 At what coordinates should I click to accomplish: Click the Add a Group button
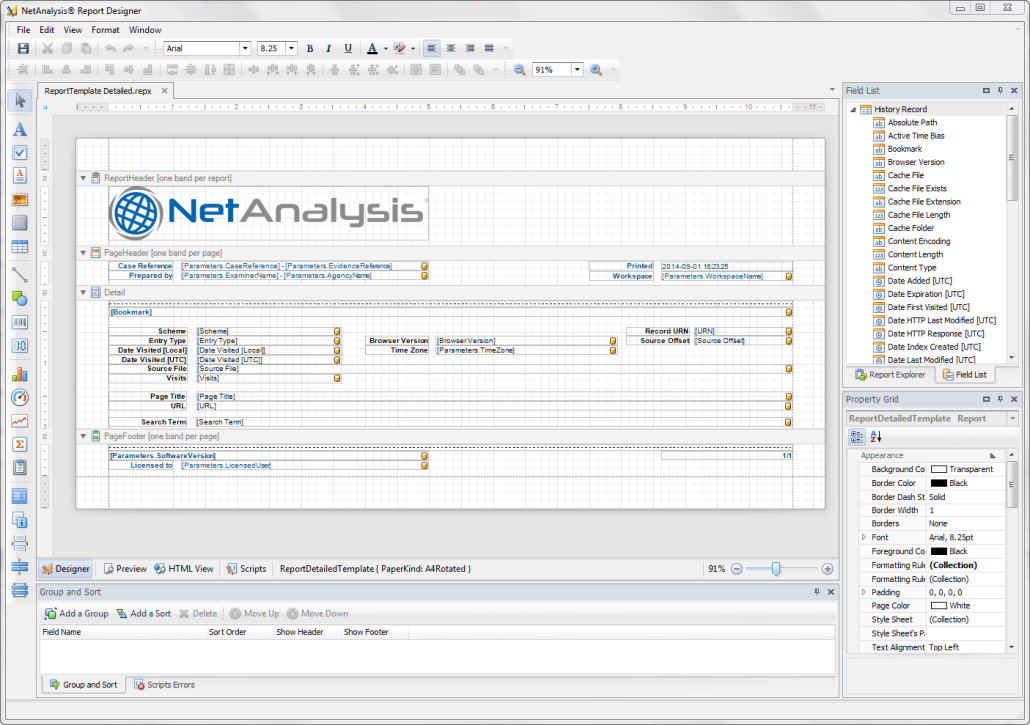coord(76,613)
